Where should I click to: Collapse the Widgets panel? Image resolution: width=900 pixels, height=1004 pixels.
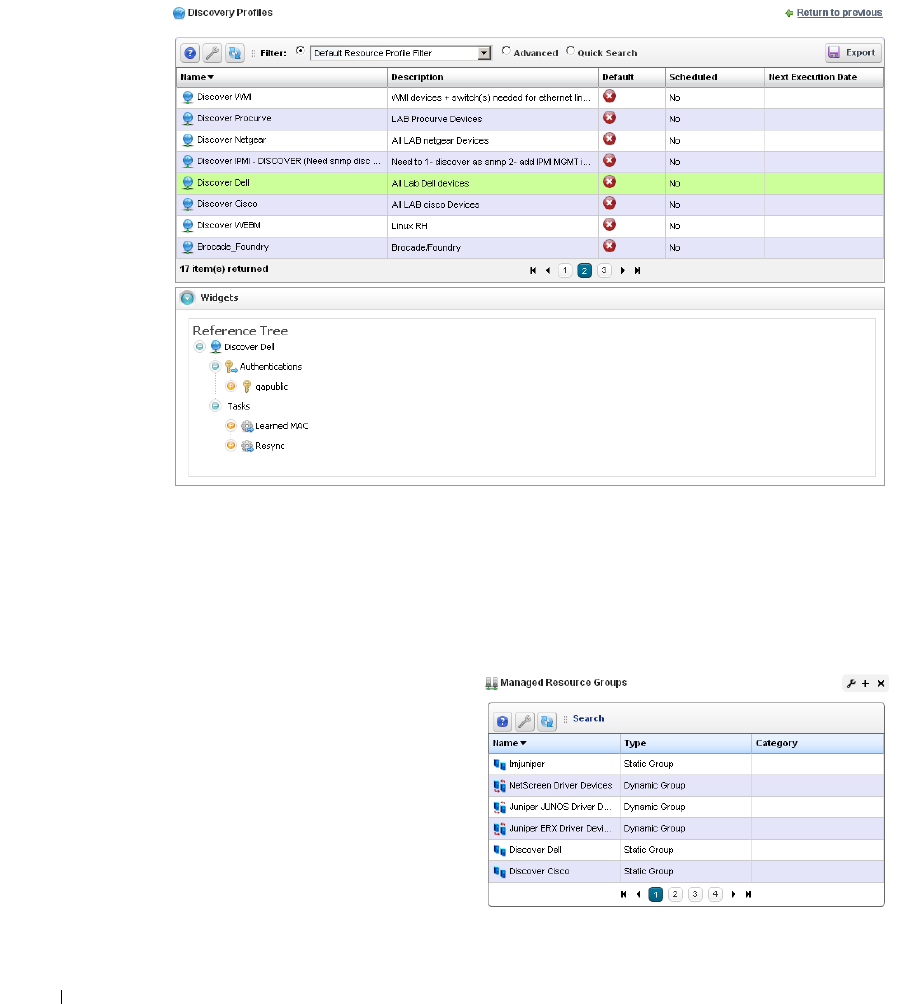pos(188,298)
